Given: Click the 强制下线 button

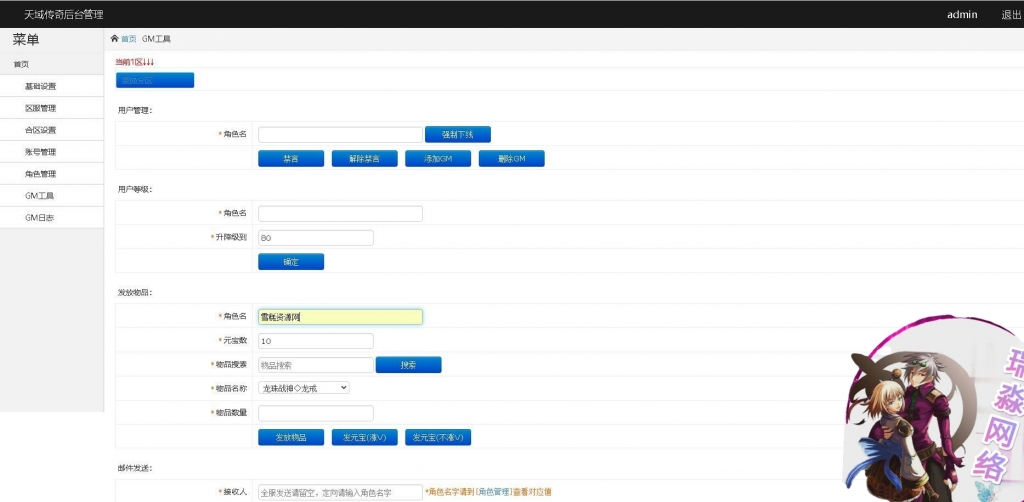Looking at the screenshot, I should click(x=458, y=134).
